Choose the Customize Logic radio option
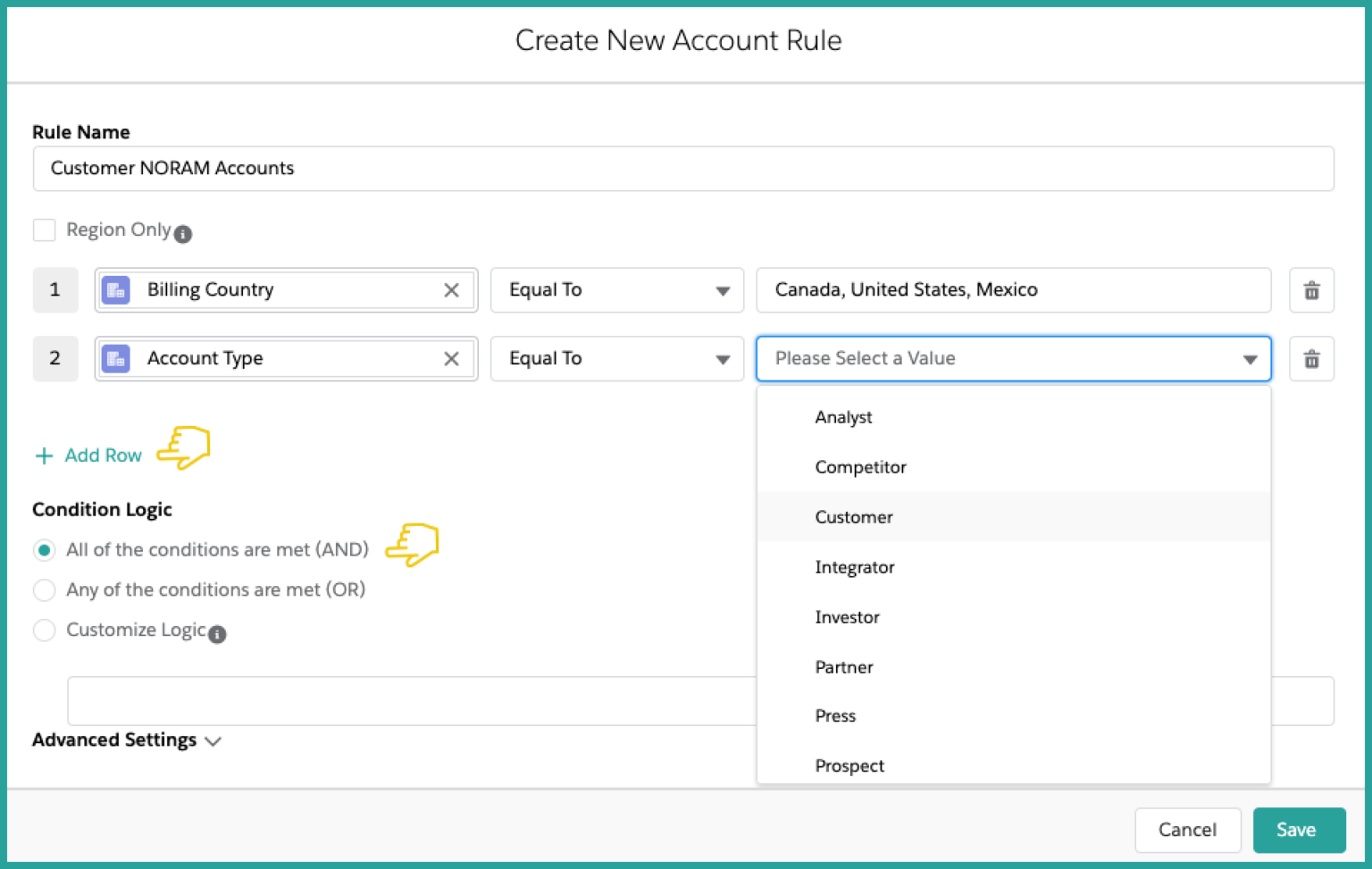The height and width of the screenshot is (869, 1372). [x=44, y=631]
